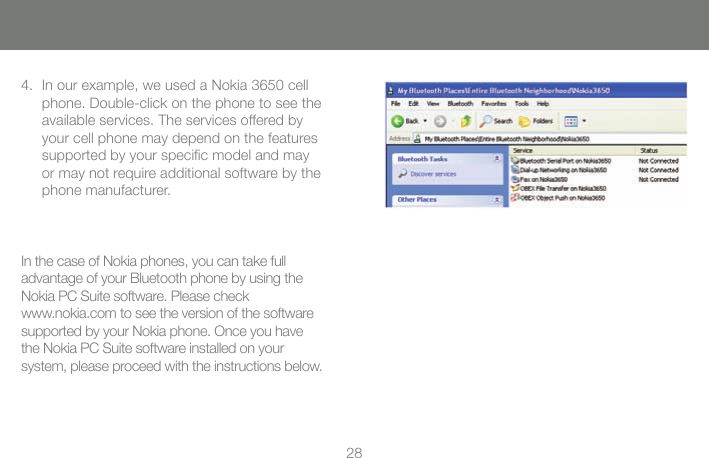
Task: Open the Forward button history dropdown arrow
Action: click(453, 121)
